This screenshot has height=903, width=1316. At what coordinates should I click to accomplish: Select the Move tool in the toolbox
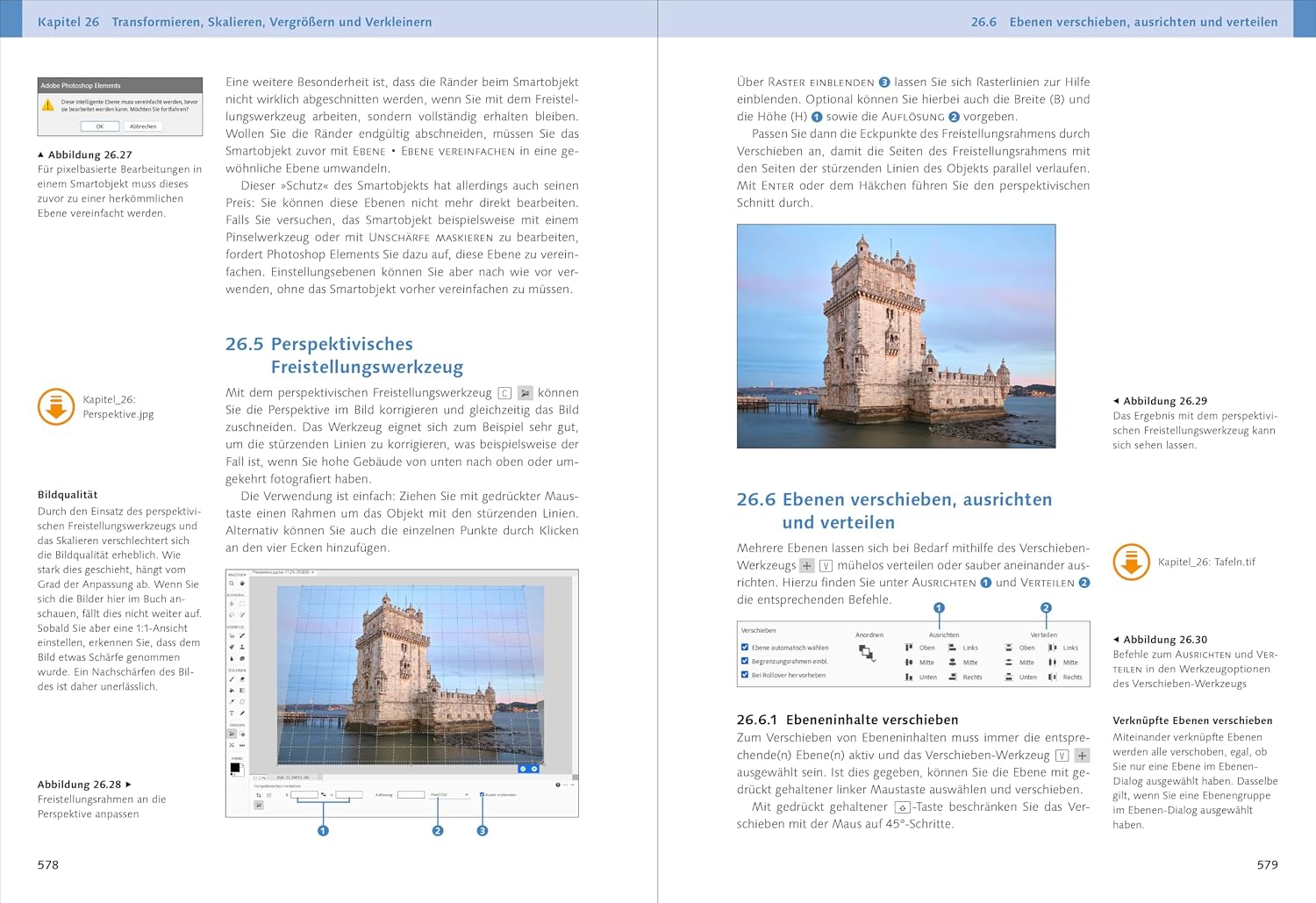(x=232, y=604)
